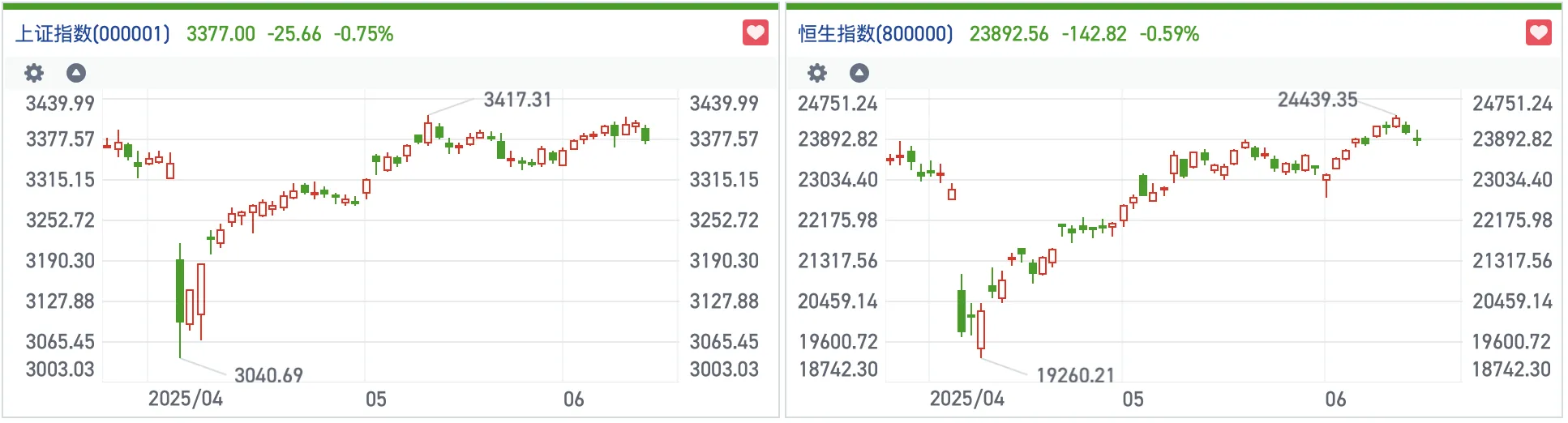Select the 24439.35 high price annotation
This screenshot has width=1568, height=423.
[x=1317, y=100]
